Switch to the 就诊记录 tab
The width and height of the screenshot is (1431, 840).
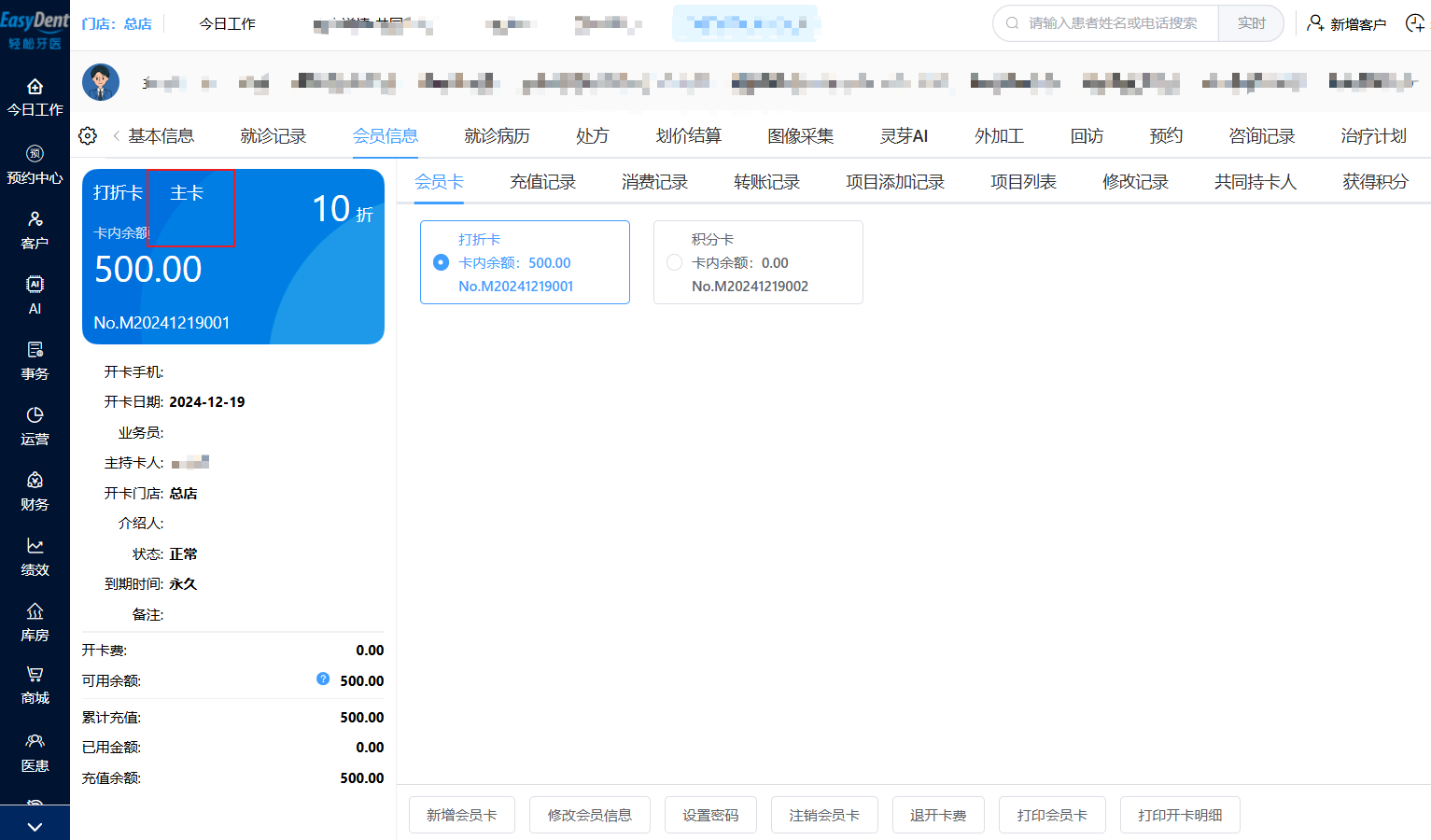pos(273,136)
